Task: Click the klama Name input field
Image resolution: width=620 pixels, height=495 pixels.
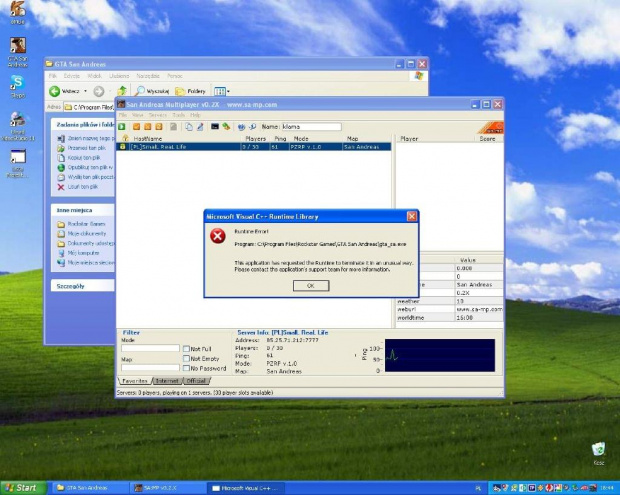Action: click(311, 127)
